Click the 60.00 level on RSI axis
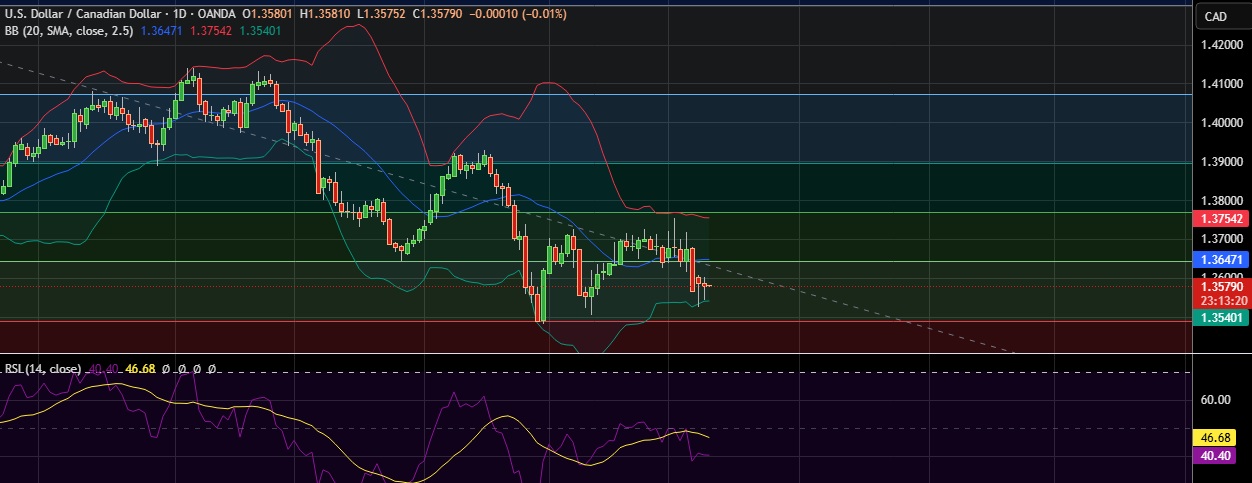This screenshot has width=1252, height=483. click(1215, 400)
